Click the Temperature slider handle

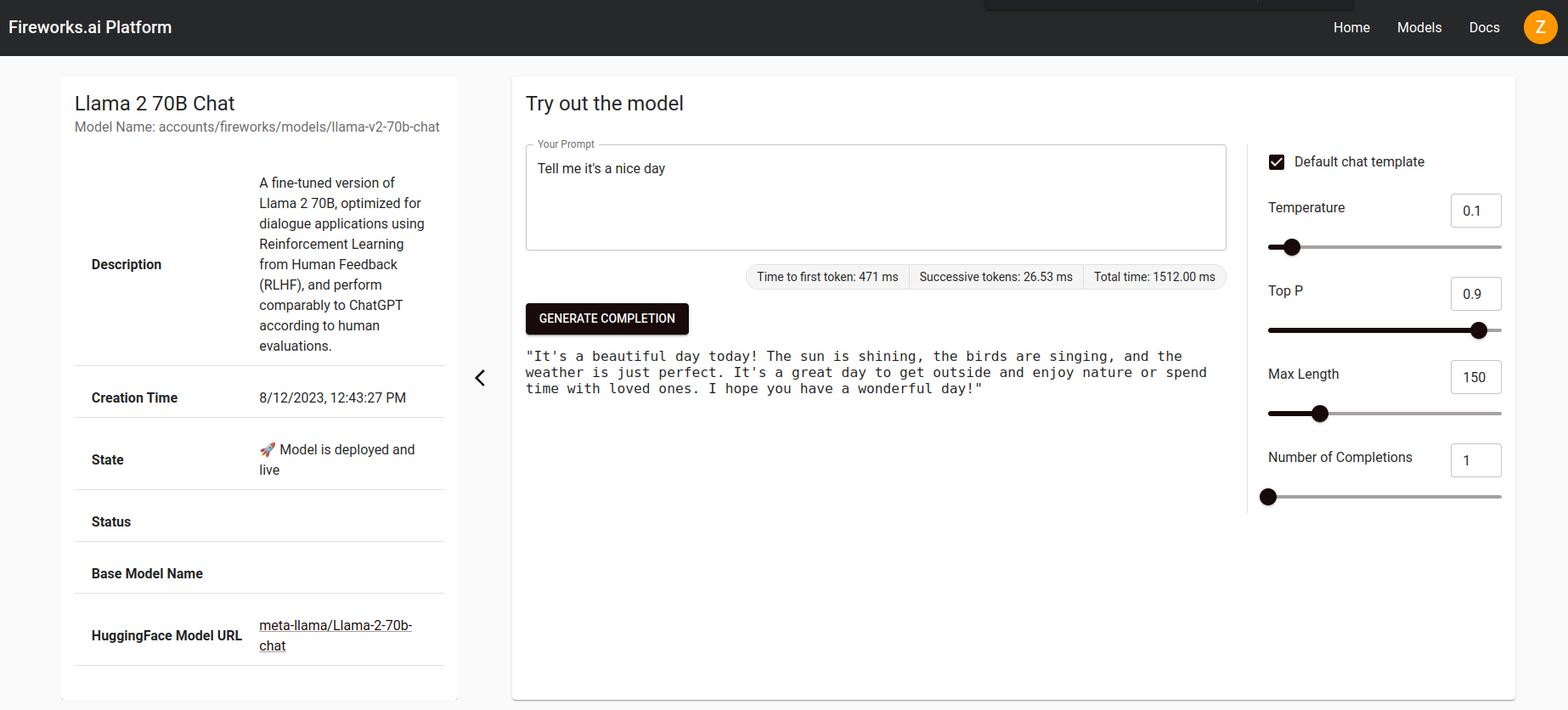(1292, 247)
